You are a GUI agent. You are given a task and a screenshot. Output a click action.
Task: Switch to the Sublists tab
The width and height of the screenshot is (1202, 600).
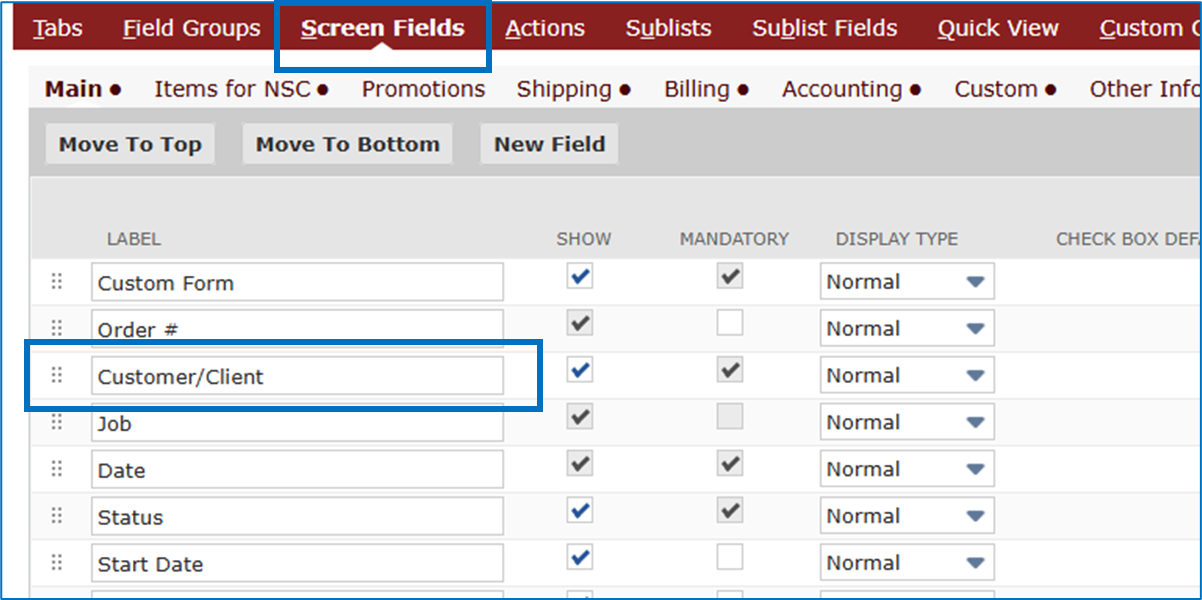pyautogui.click(x=668, y=28)
